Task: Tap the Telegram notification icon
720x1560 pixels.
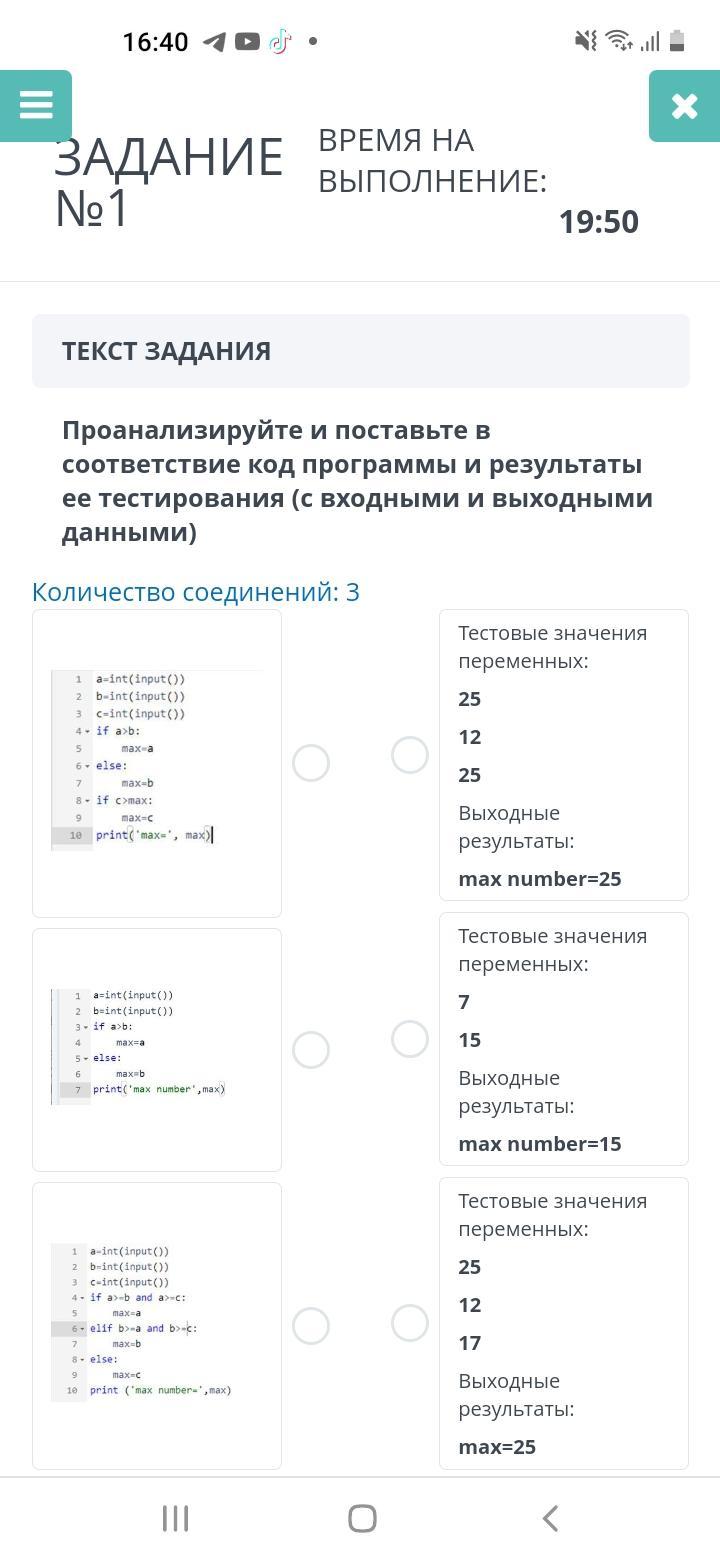Action: [214, 42]
